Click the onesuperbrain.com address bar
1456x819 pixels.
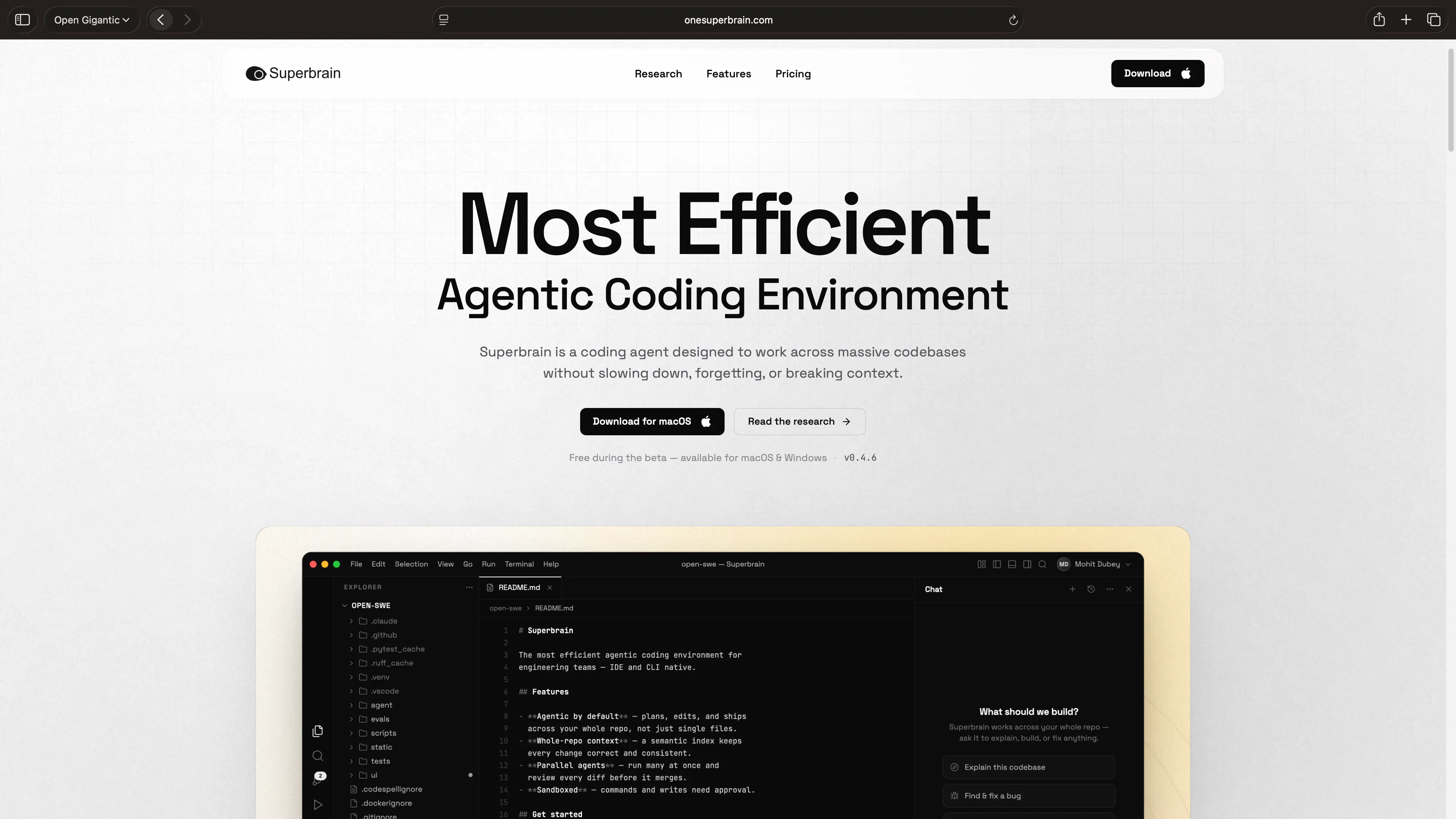(x=728, y=20)
